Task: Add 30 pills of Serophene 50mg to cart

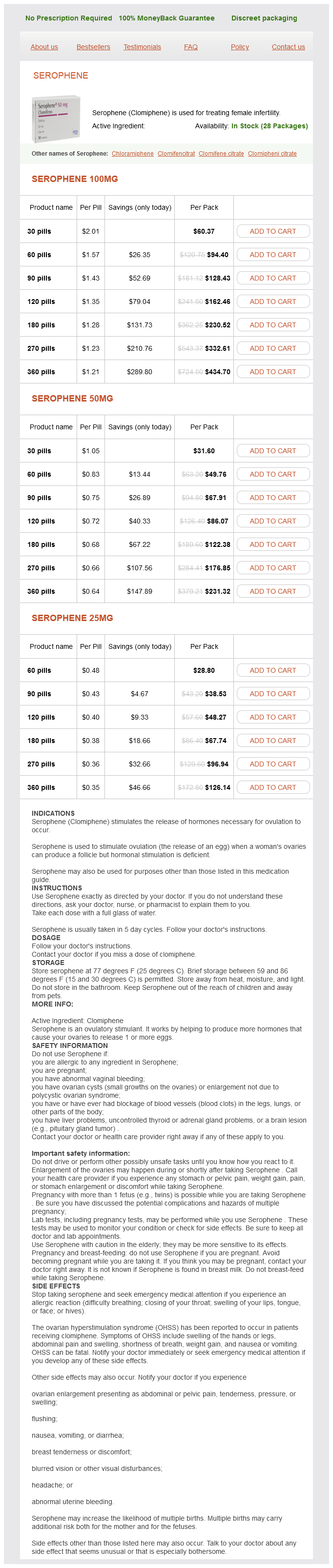Action: click(273, 451)
